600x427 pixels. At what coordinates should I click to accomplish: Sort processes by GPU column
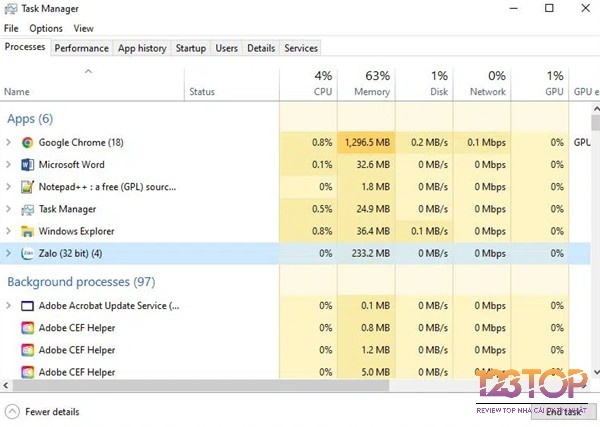tap(540, 84)
